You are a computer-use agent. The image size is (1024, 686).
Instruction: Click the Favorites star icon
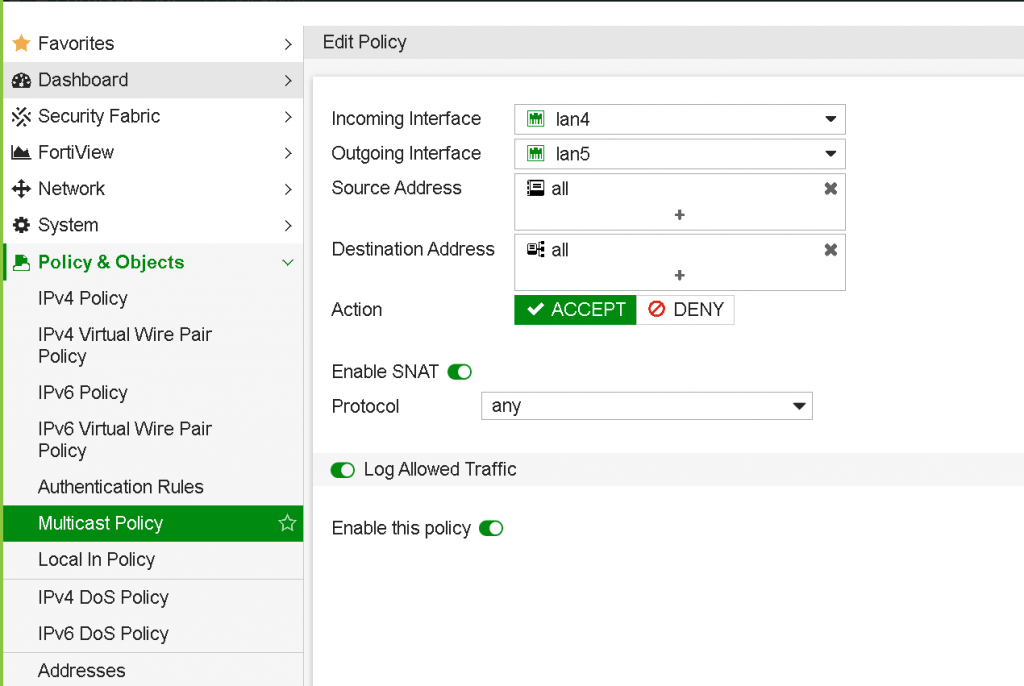22,43
